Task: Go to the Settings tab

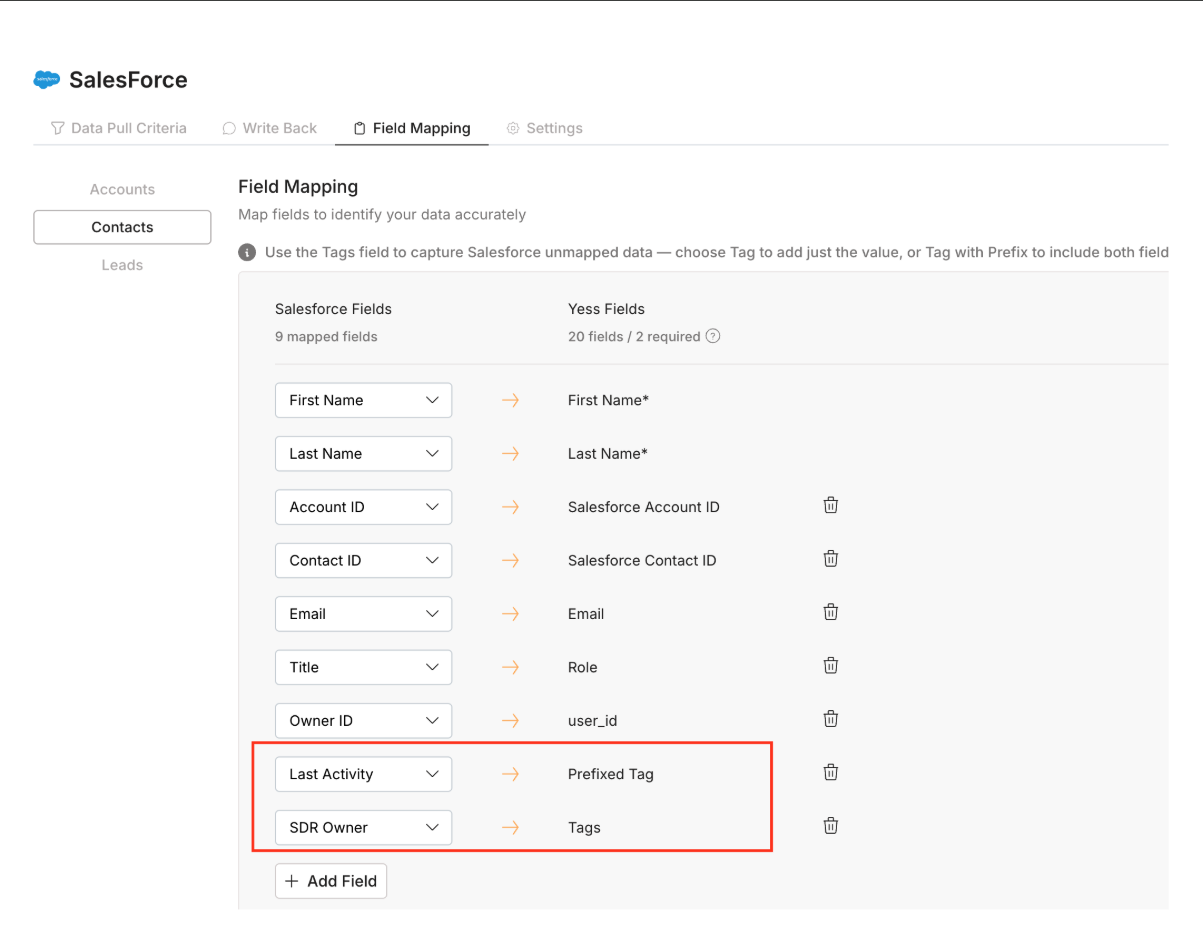Action: click(545, 128)
